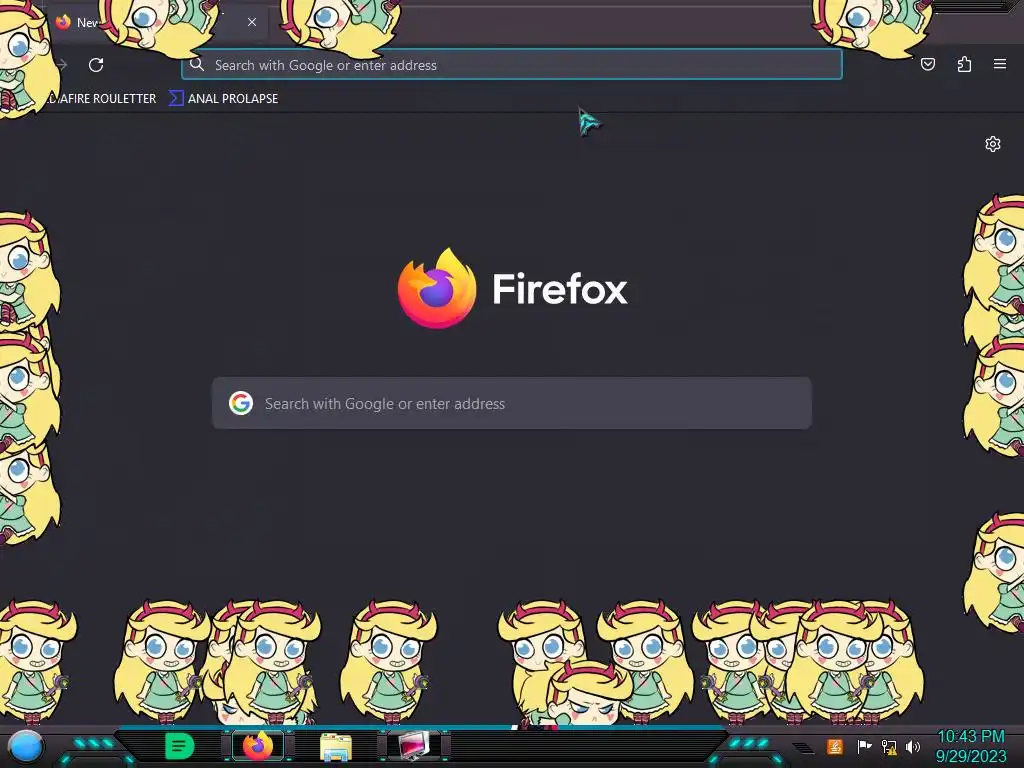This screenshot has width=1024, height=768.
Task: Open the network tray icon
Action: pos(888,746)
